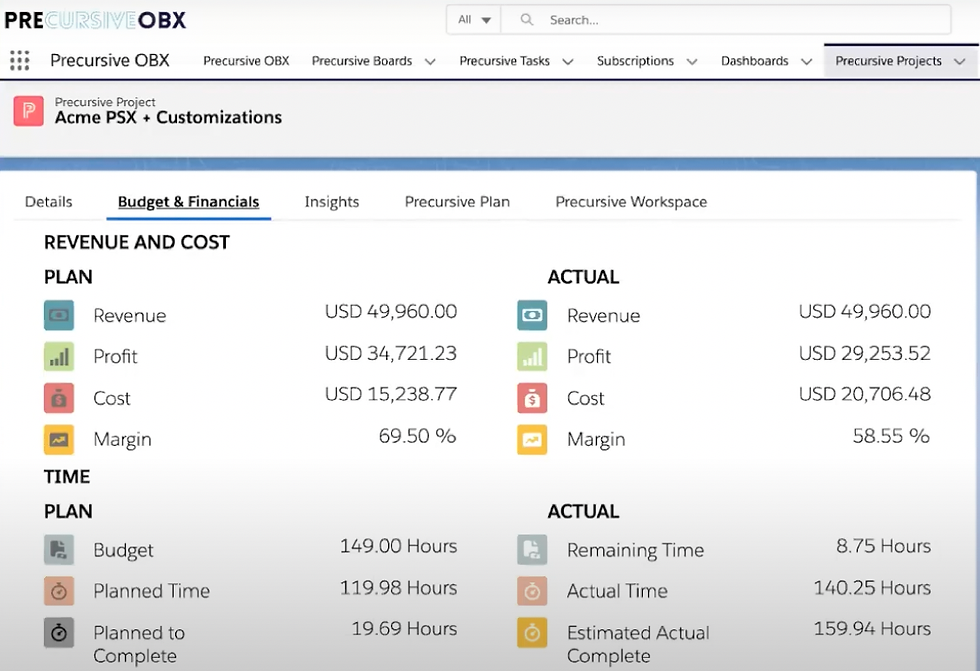Open the Subscriptions nav item
This screenshot has height=671, width=980.
635,61
